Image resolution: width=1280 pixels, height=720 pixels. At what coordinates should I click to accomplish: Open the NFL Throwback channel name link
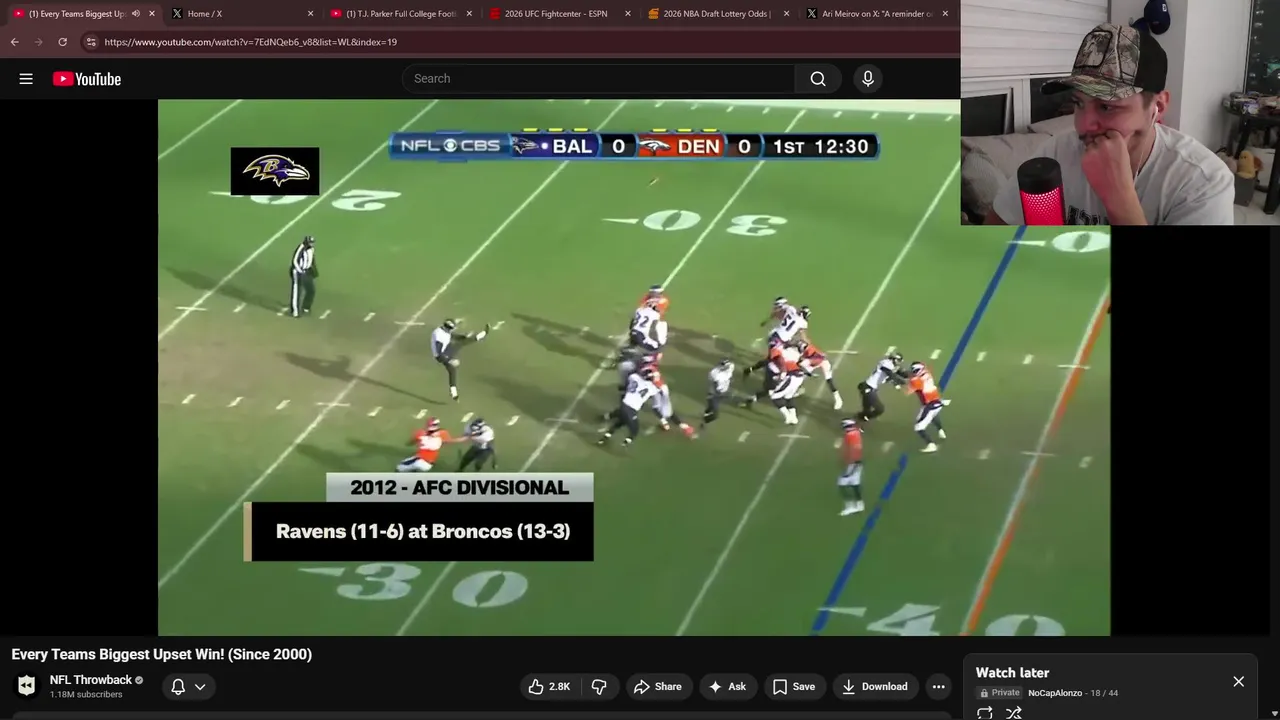[x=91, y=680]
